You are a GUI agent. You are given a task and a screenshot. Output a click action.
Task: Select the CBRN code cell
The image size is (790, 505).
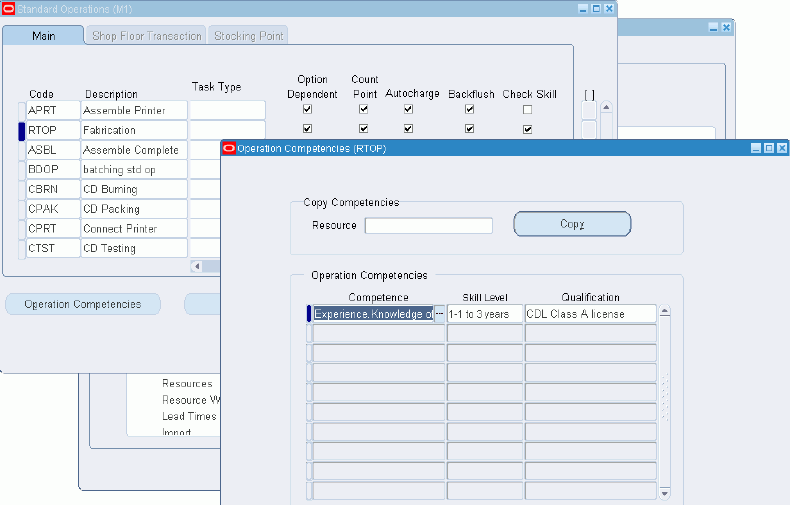tap(53, 189)
